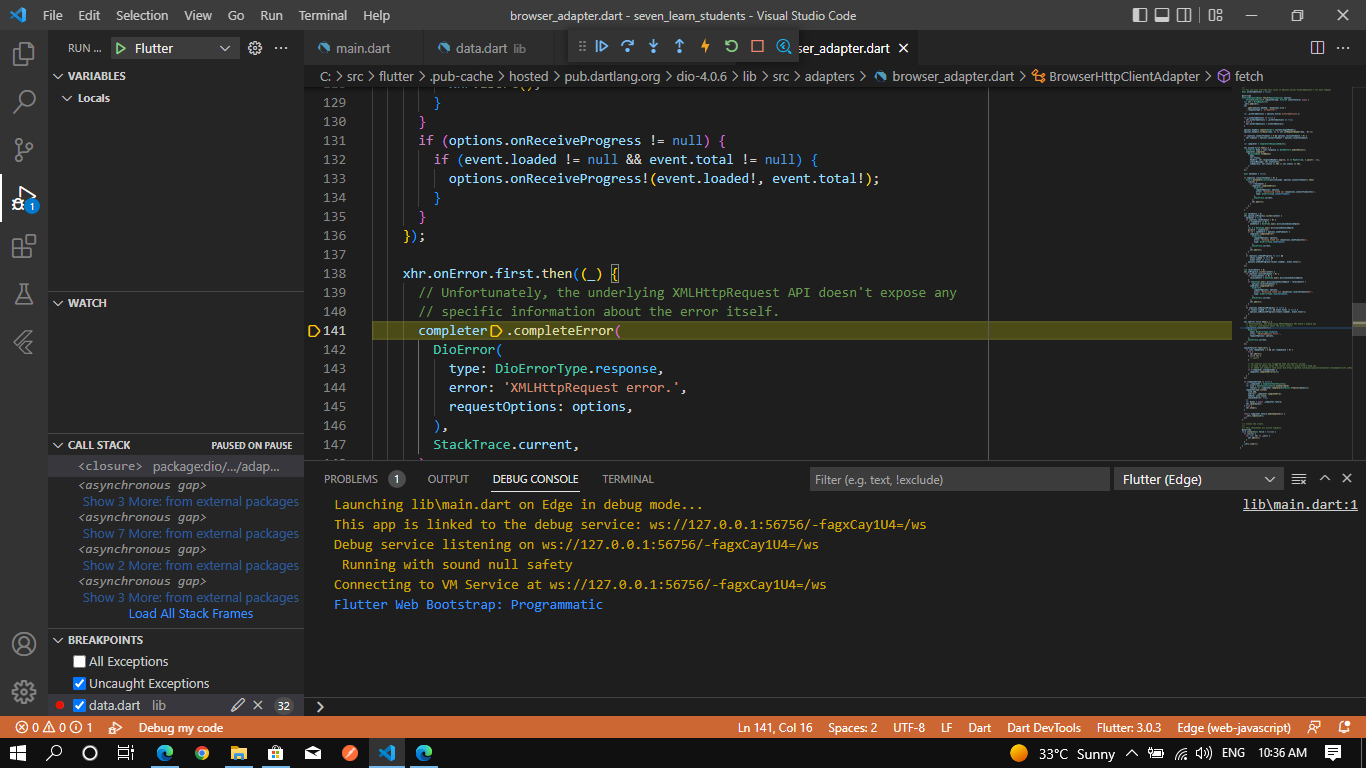Close the browser_adapter.dart tab
This screenshot has width=1366, height=768.
point(903,48)
